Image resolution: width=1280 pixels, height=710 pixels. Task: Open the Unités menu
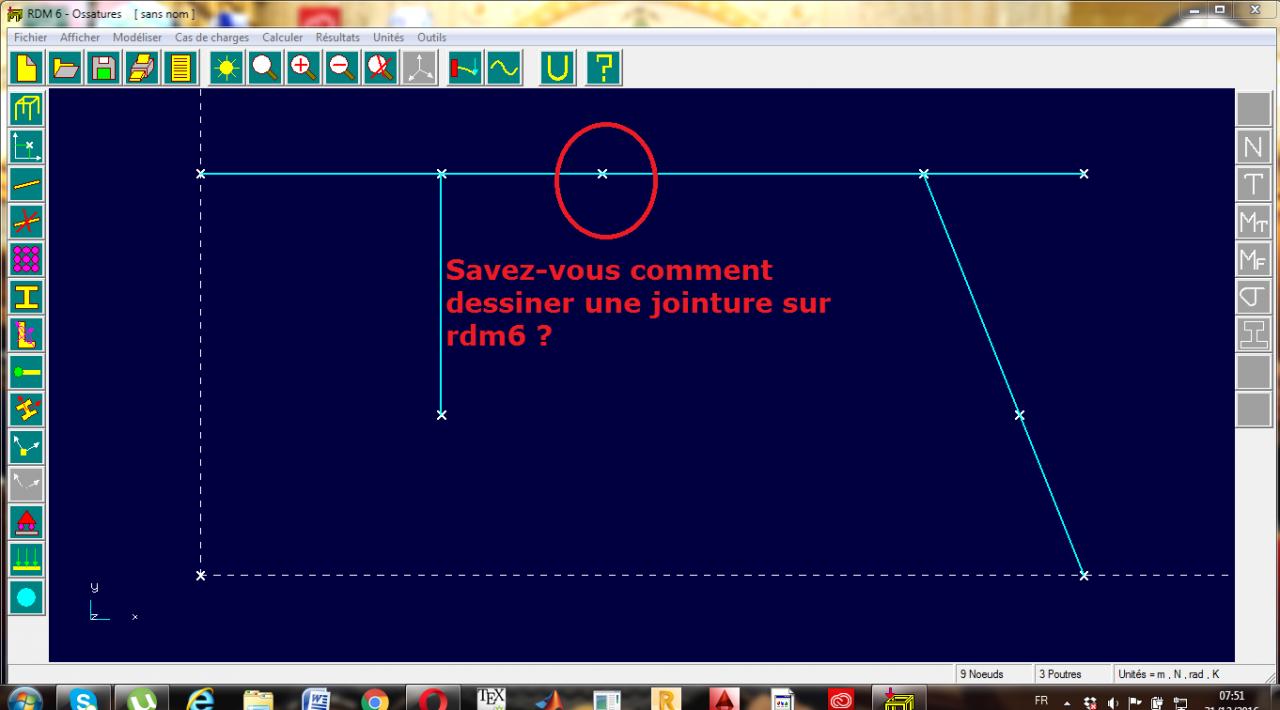(x=389, y=37)
